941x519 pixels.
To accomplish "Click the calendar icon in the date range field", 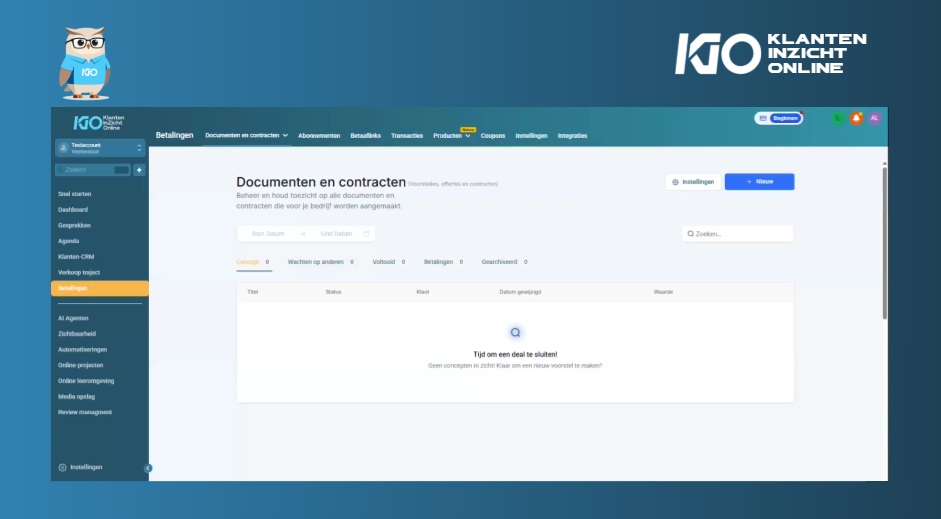I will [367, 233].
